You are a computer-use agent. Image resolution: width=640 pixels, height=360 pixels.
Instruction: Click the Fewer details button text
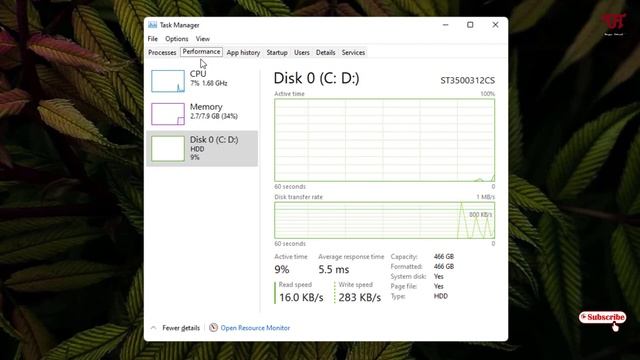[181, 328]
